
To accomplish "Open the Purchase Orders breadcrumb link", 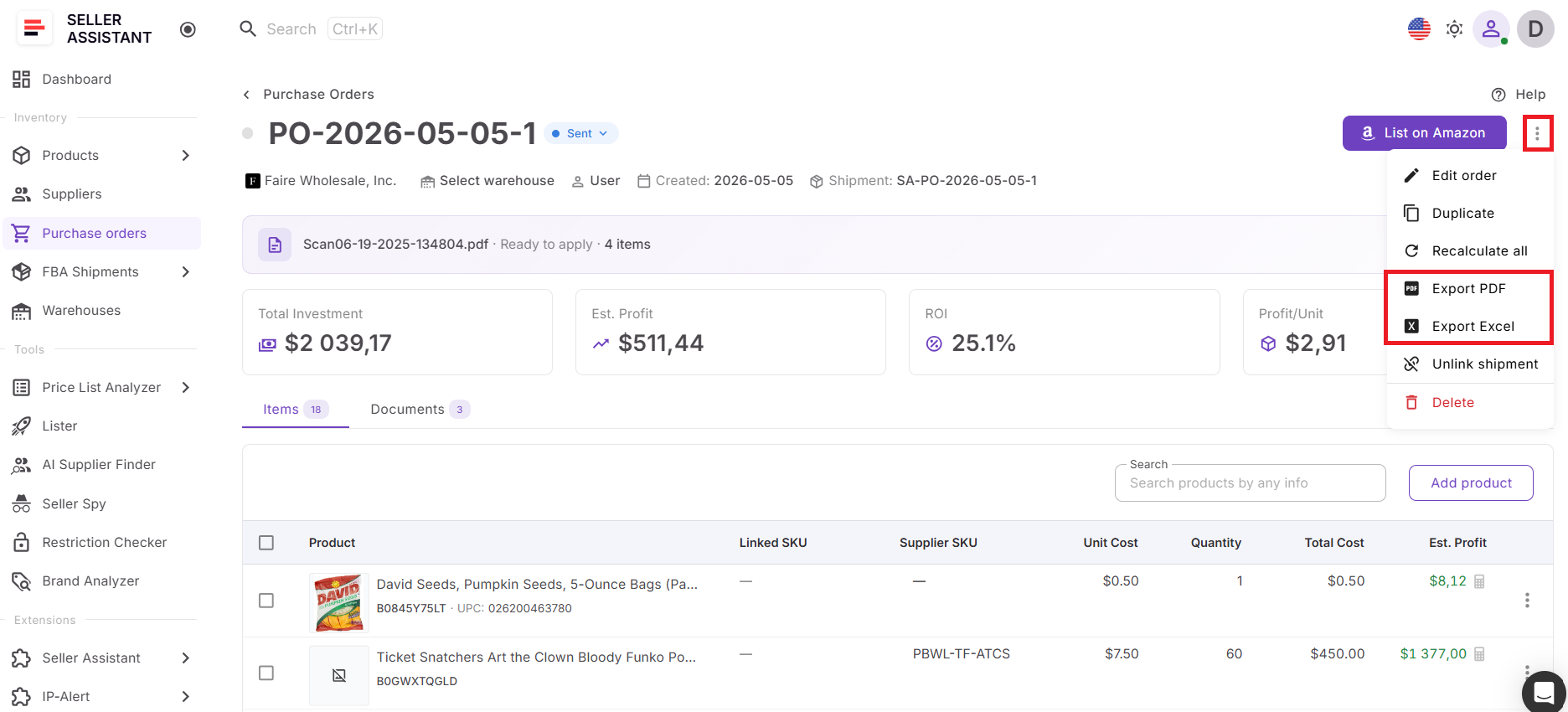I will [x=318, y=95].
